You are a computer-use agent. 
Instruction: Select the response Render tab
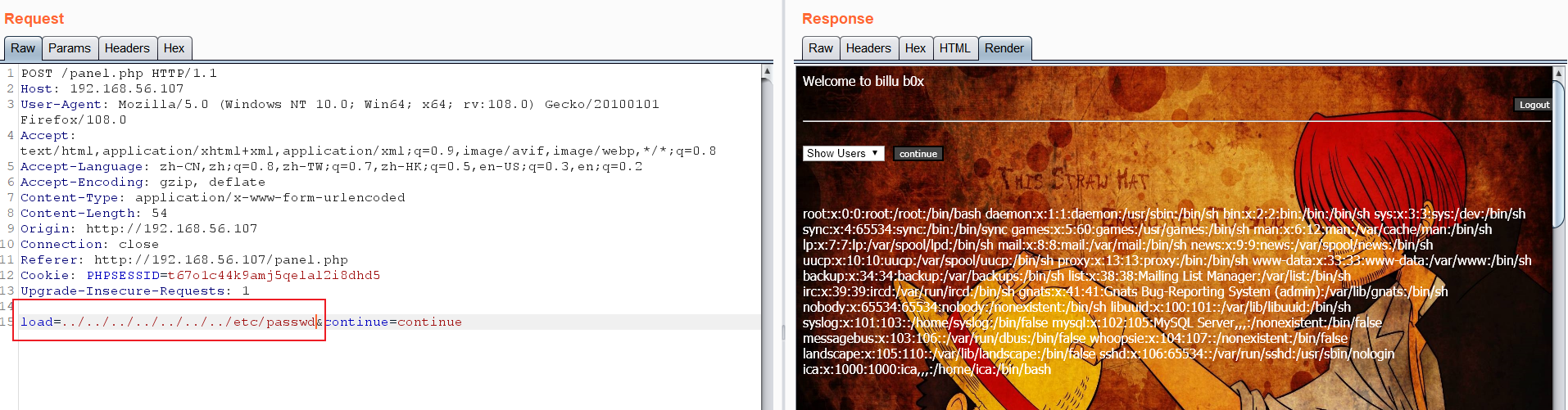tap(1004, 48)
